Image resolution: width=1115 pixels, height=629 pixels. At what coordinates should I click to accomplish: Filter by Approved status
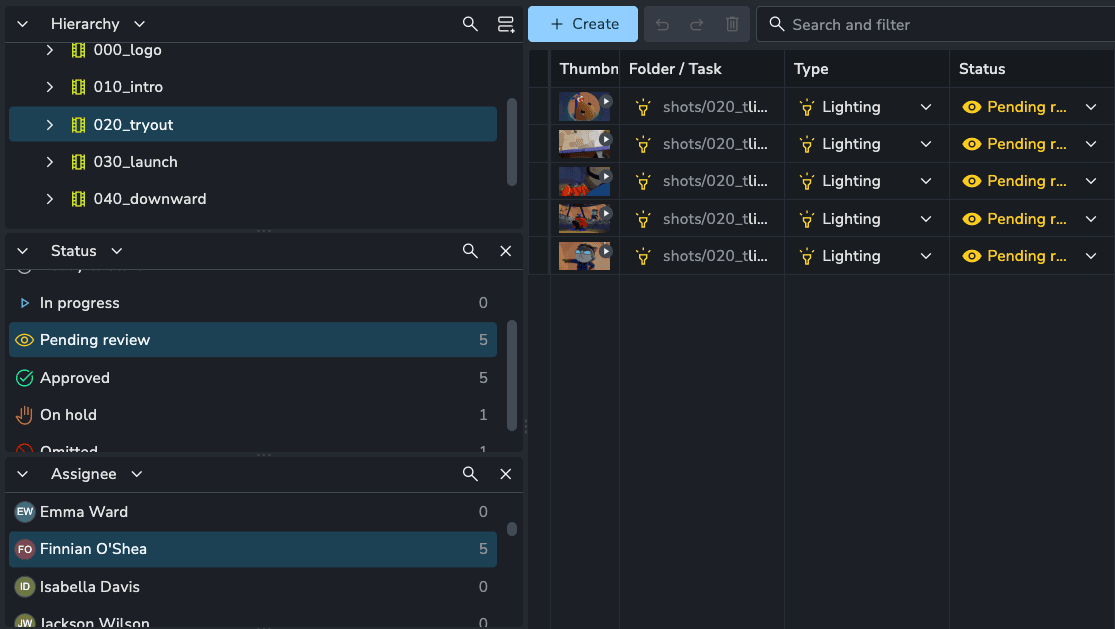252,378
